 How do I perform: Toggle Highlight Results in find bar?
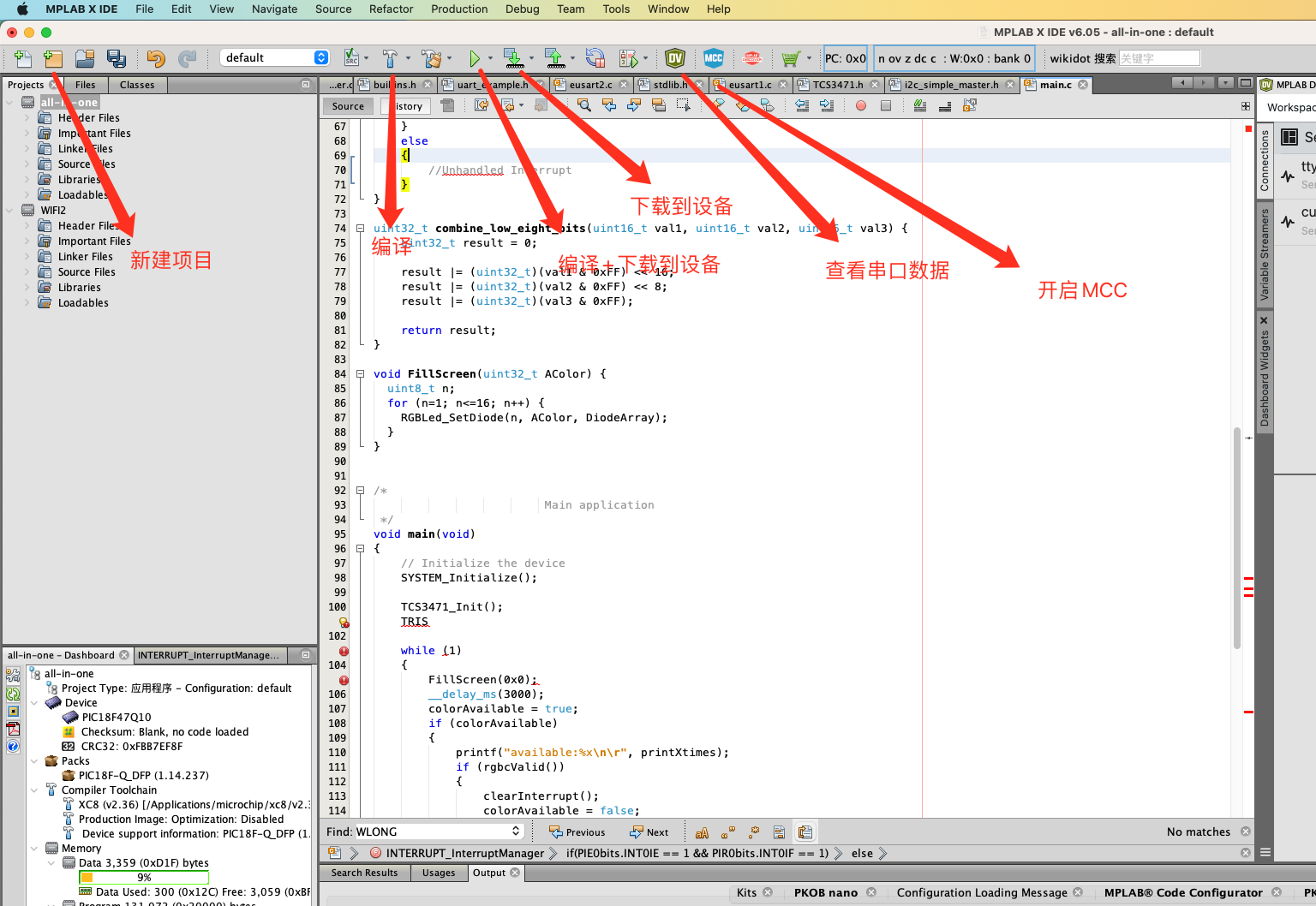779,832
